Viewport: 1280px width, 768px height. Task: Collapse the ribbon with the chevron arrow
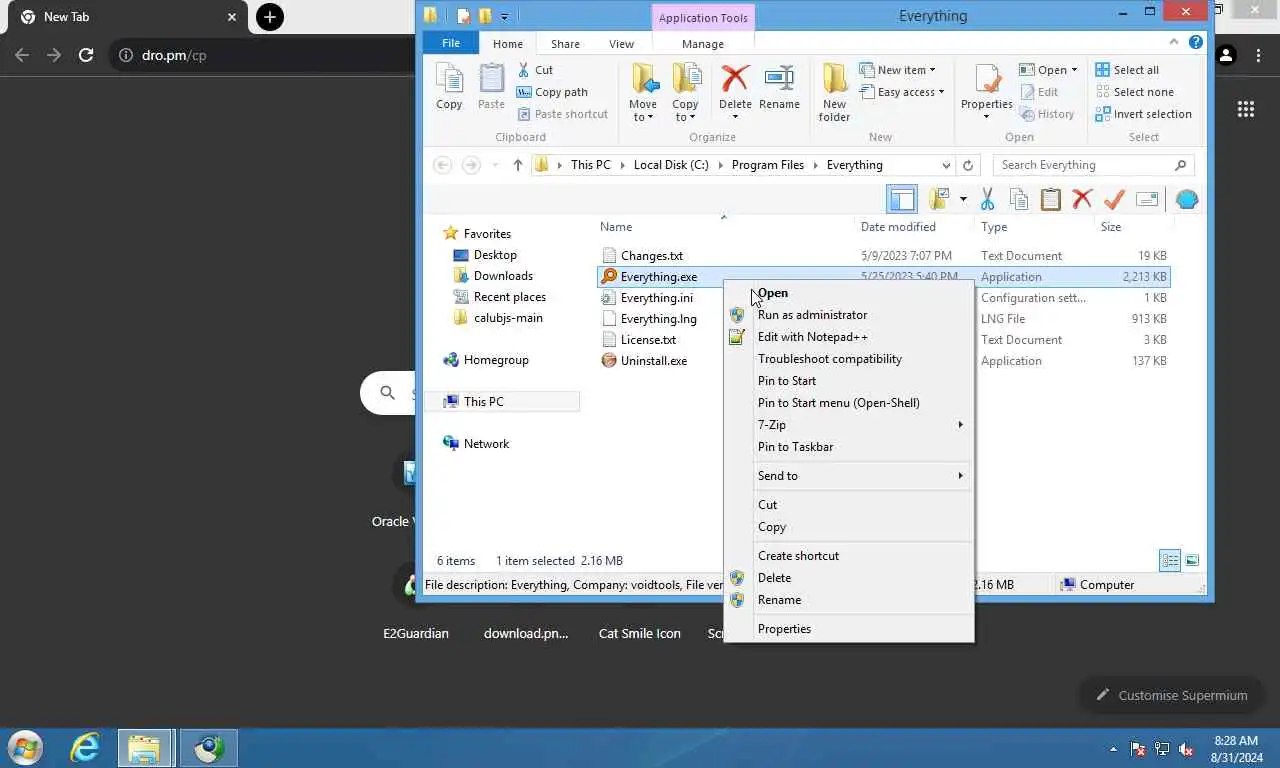coord(1175,42)
